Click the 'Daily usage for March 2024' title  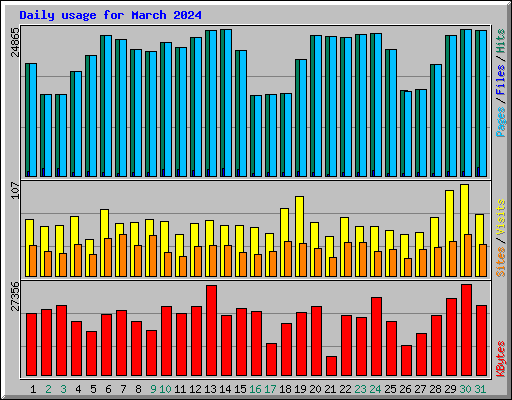click(110, 15)
